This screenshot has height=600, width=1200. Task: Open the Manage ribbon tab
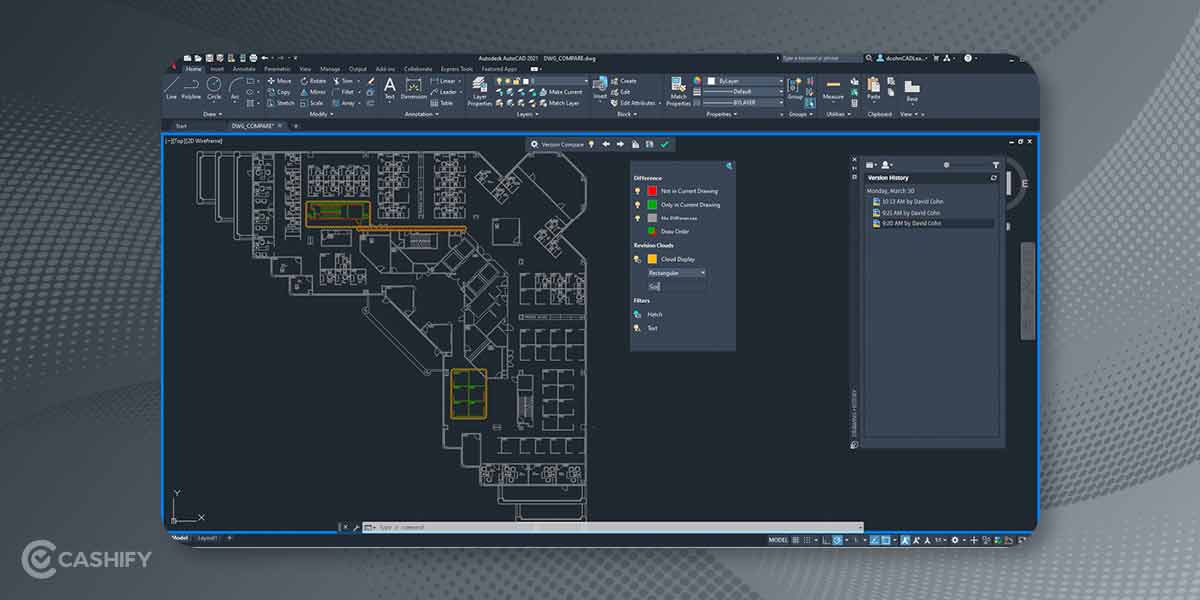(329, 67)
